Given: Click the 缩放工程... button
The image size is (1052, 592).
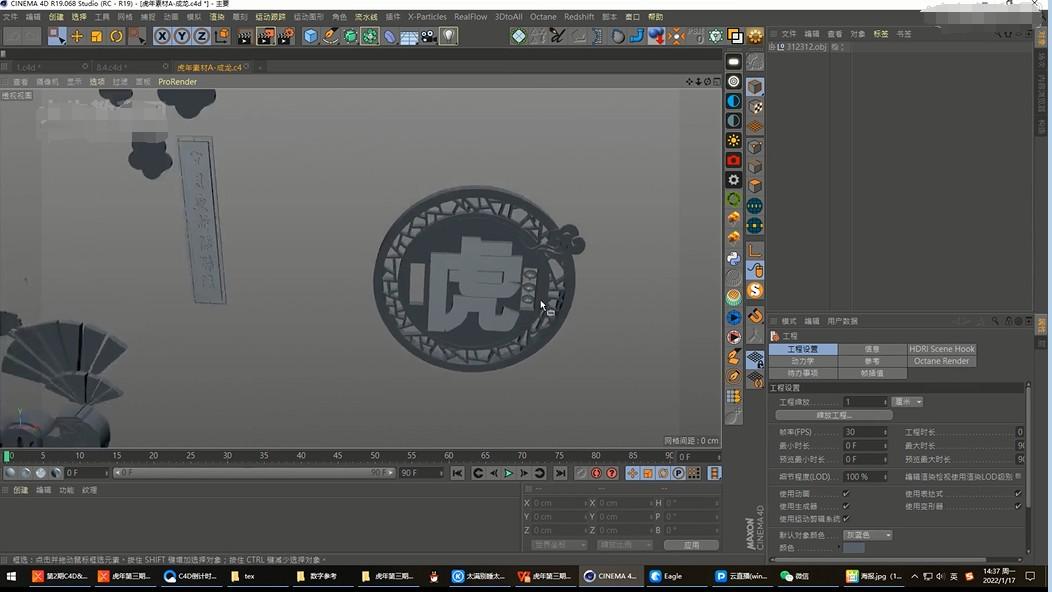Looking at the screenshot, I should click(834, 415).
